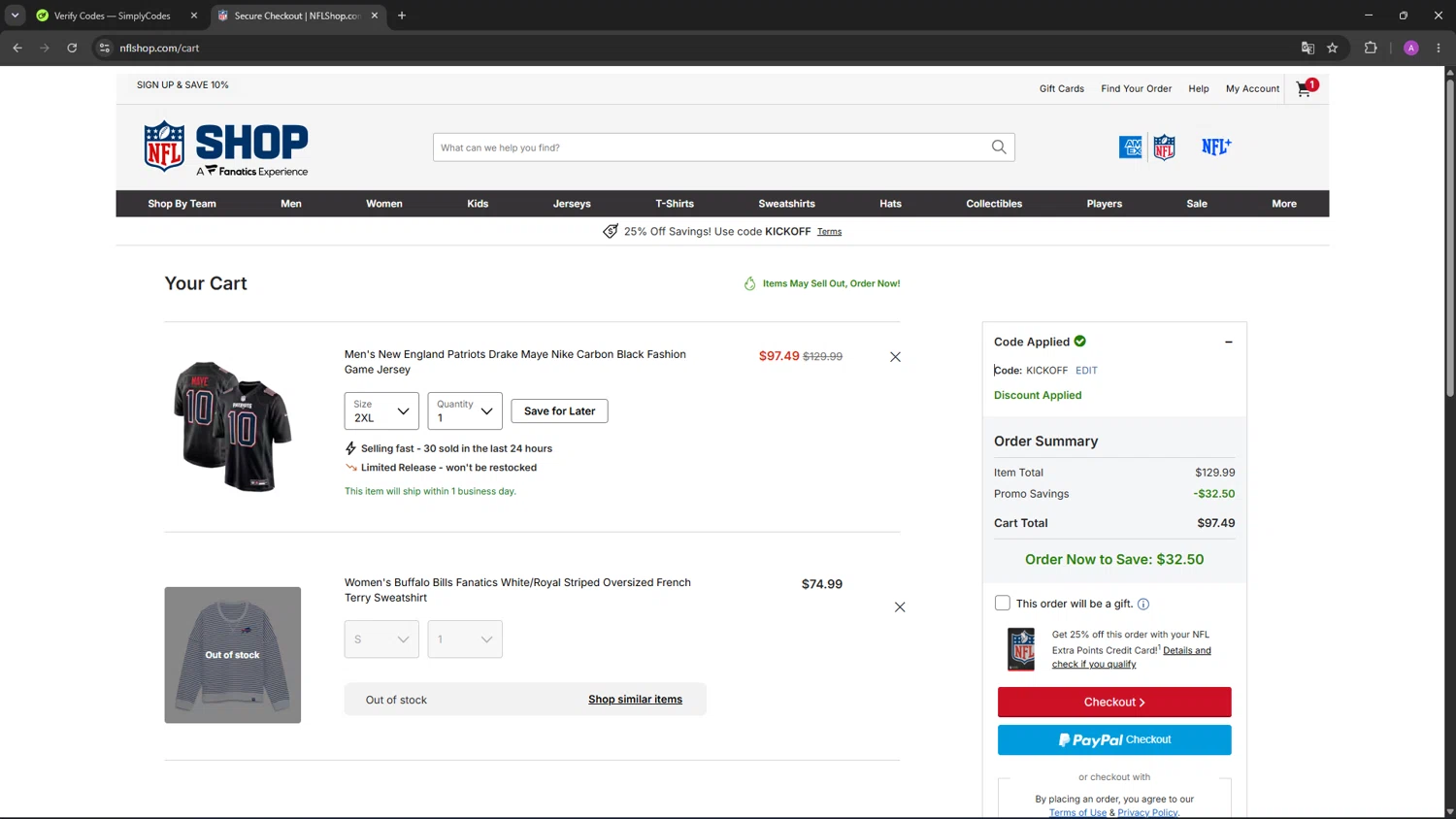The image size is (1456, 819).
Task: Open the My Account link
Action: [1252, 88]
